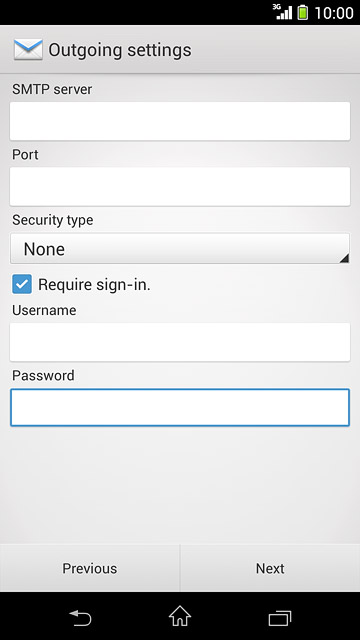
Task: Select the None security option text
Action: click(44, 249)
